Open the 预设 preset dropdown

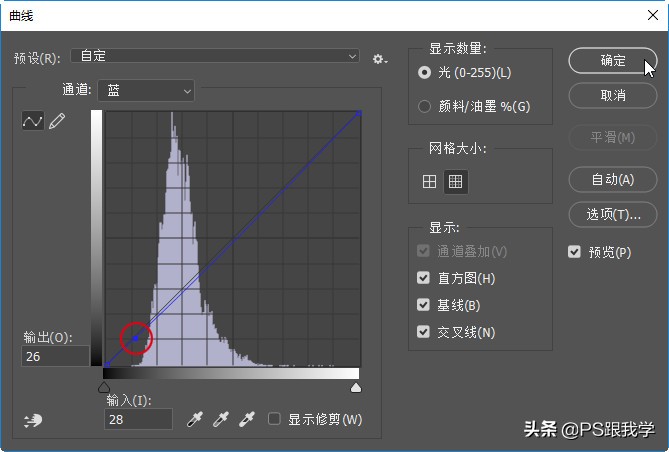click(x=214, y=57)
